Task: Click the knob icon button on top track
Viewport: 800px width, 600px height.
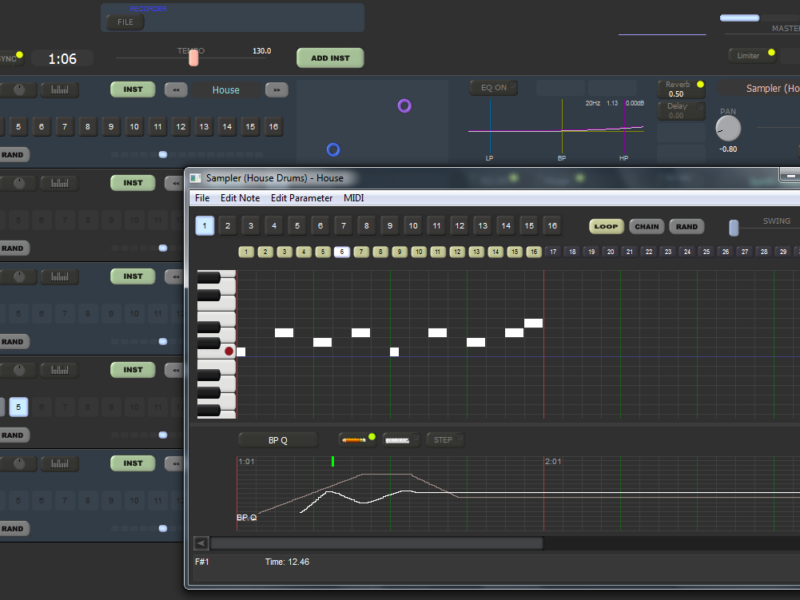Action: [x=20, y=90]
